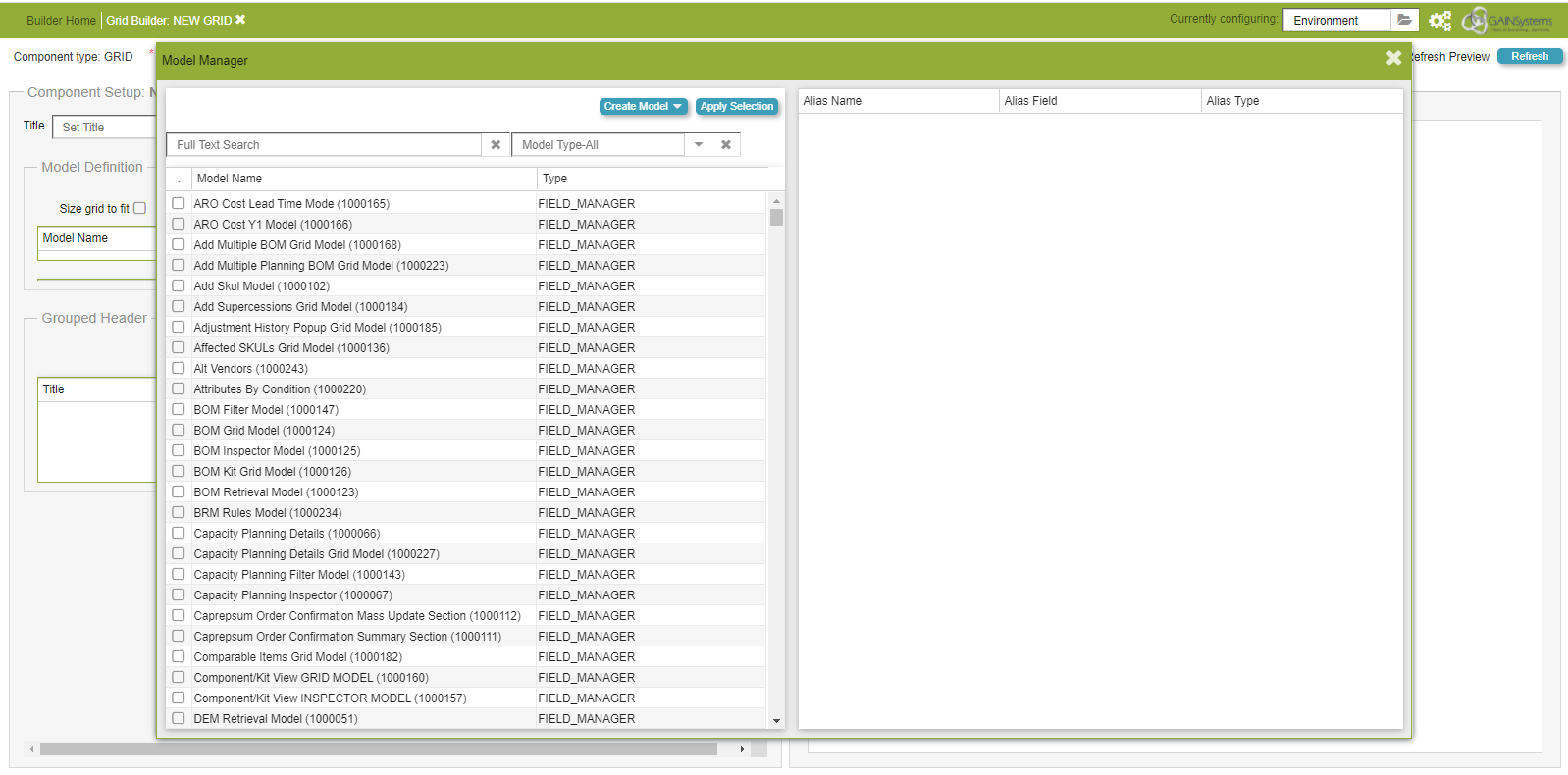Tick the Capacity Planning Inspector checkbox
This screenshot has height=775, width=1568.
click(179, 595)
